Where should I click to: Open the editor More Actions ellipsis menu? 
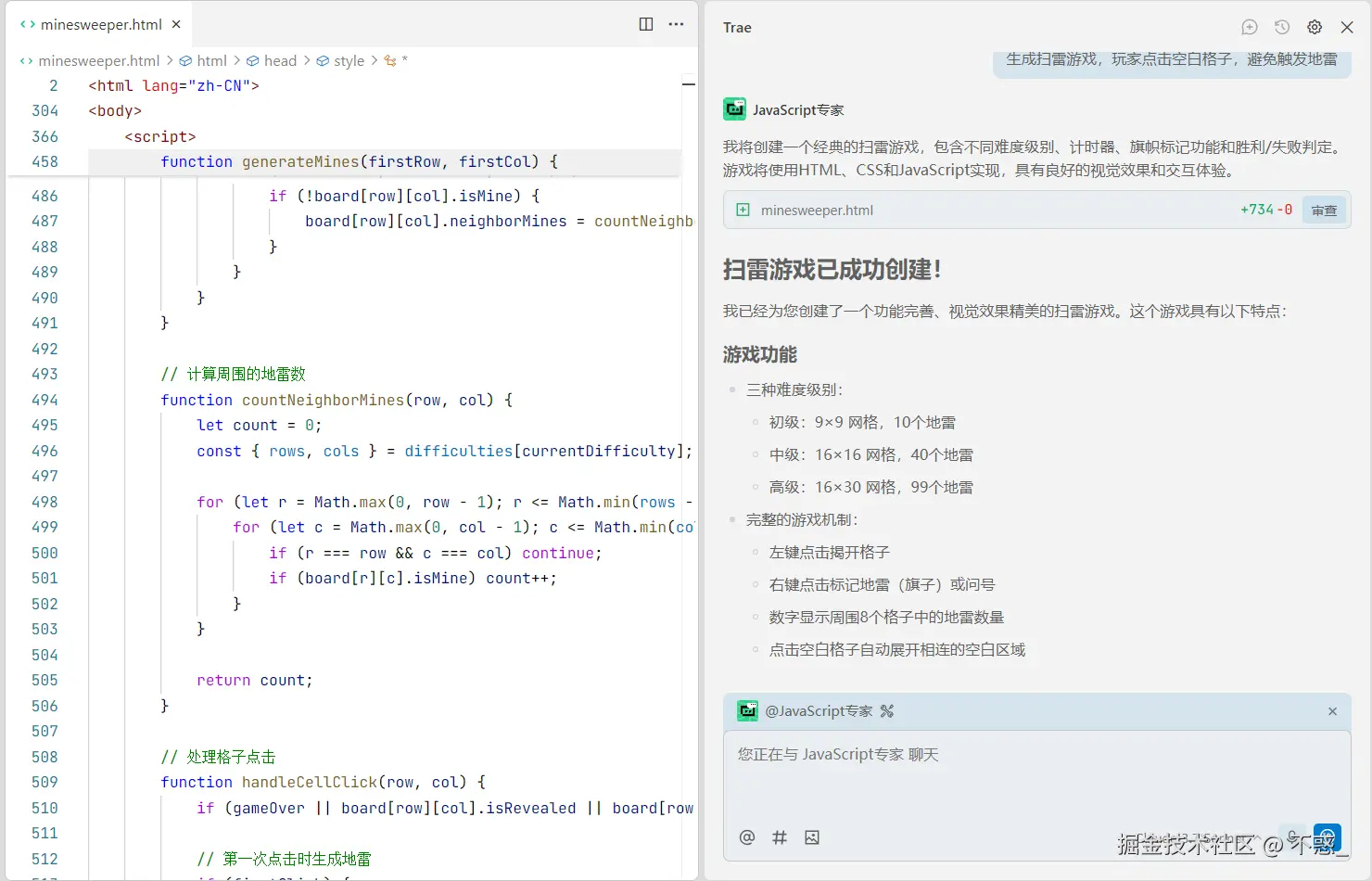coord(677,24)
